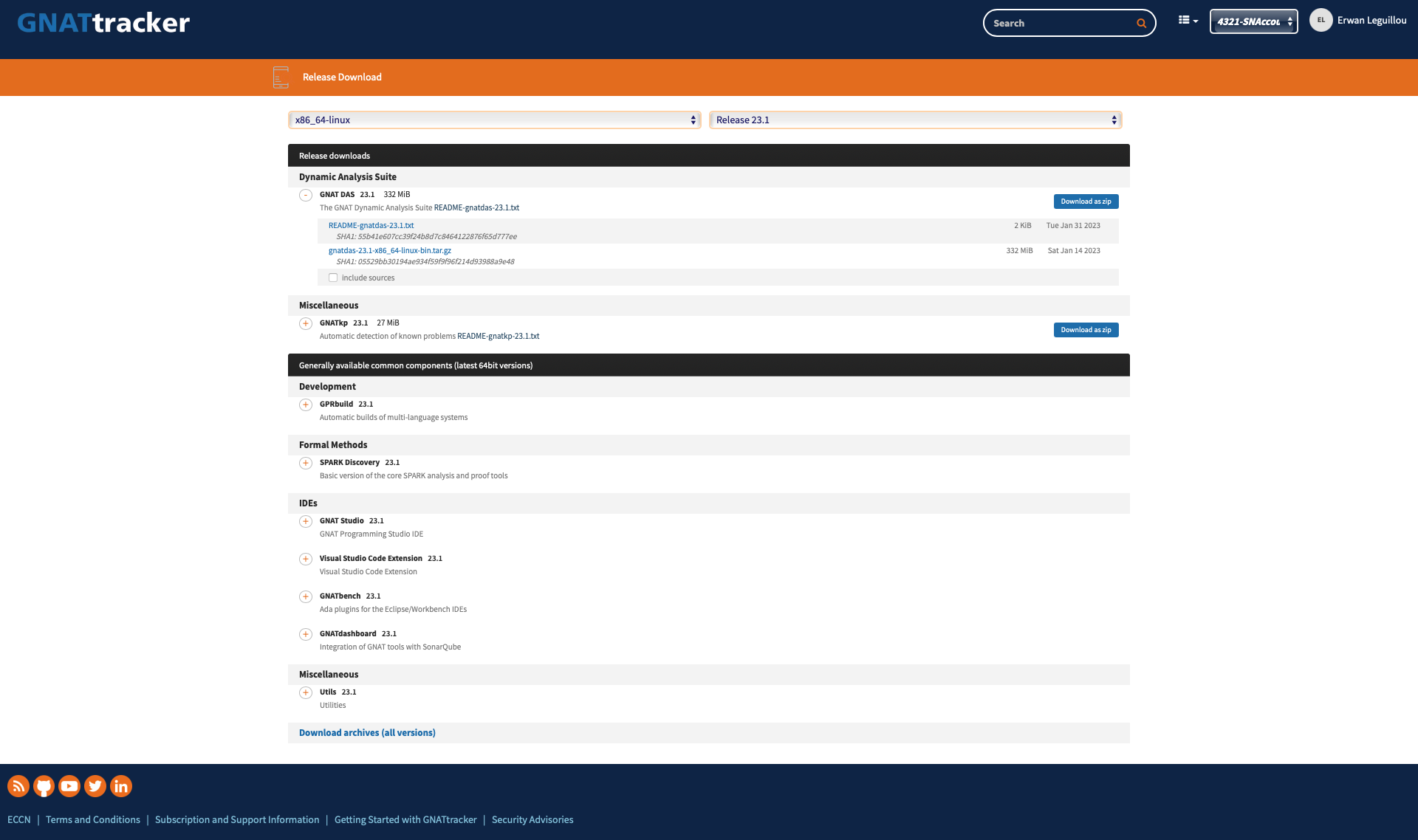Open Subscription and Support Information link

tap(237, 819)
